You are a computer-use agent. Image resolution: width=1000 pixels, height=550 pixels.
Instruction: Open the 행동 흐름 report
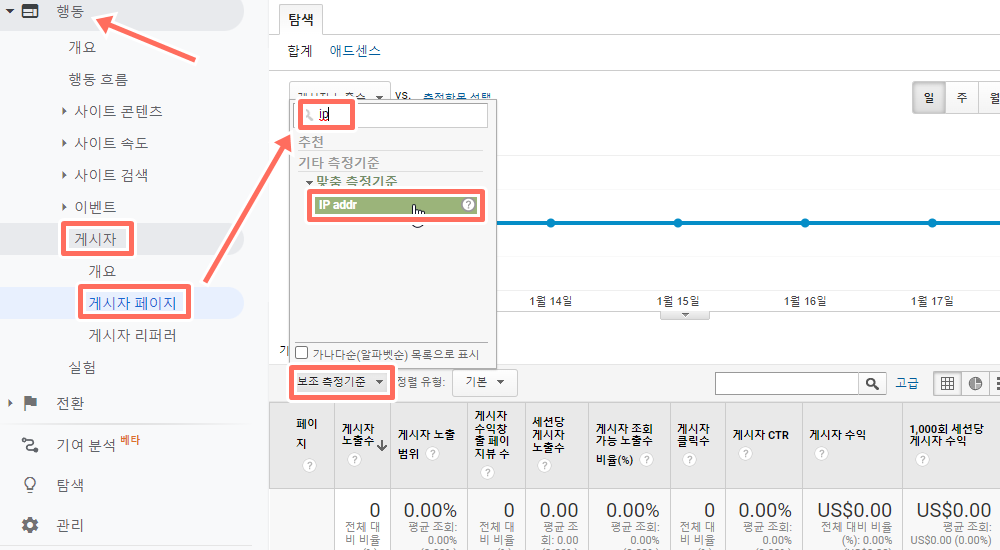tap(98, 79)
